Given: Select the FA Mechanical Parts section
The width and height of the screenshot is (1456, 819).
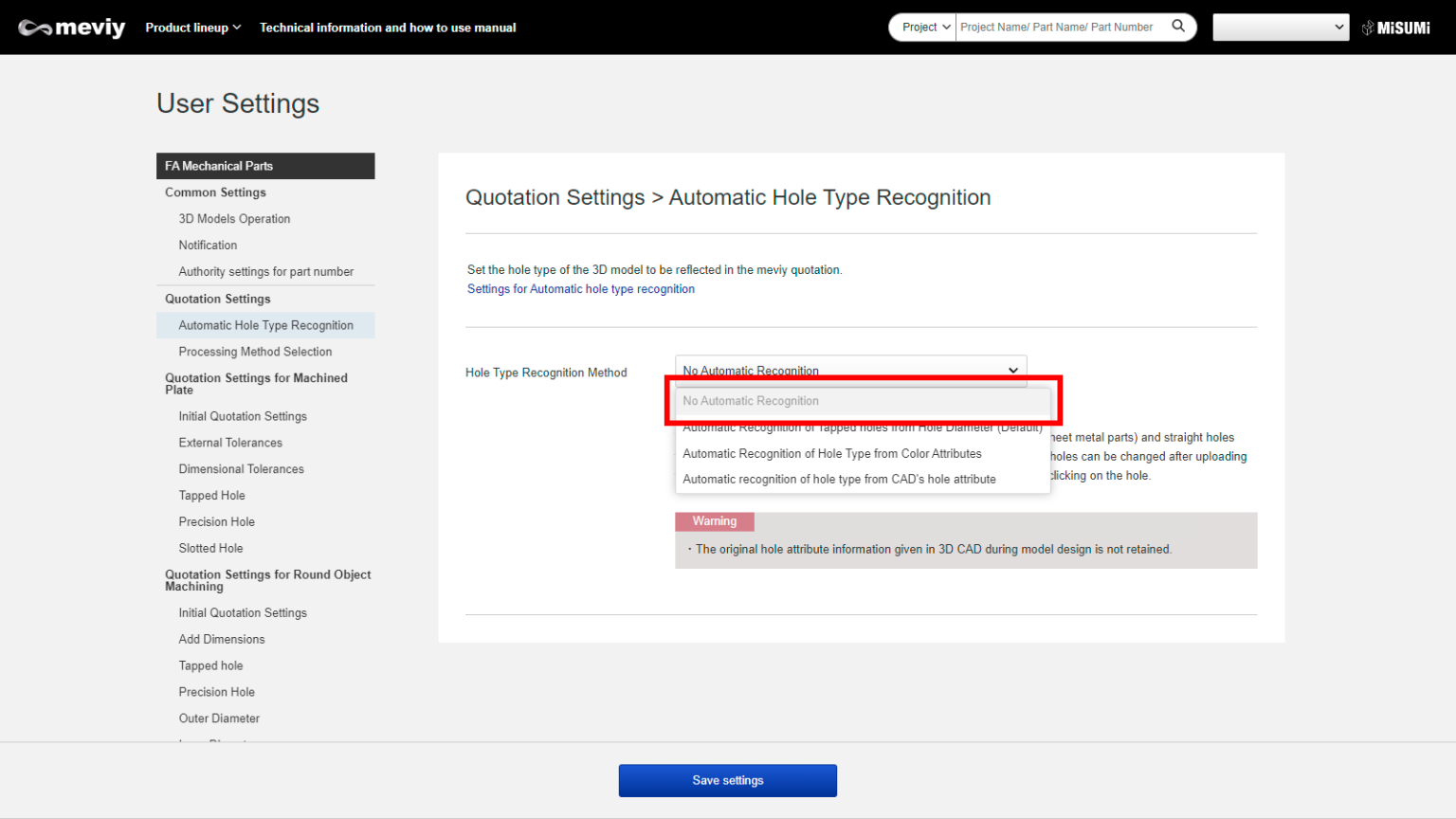Looking at the screenshot, I should coord(220,166).
